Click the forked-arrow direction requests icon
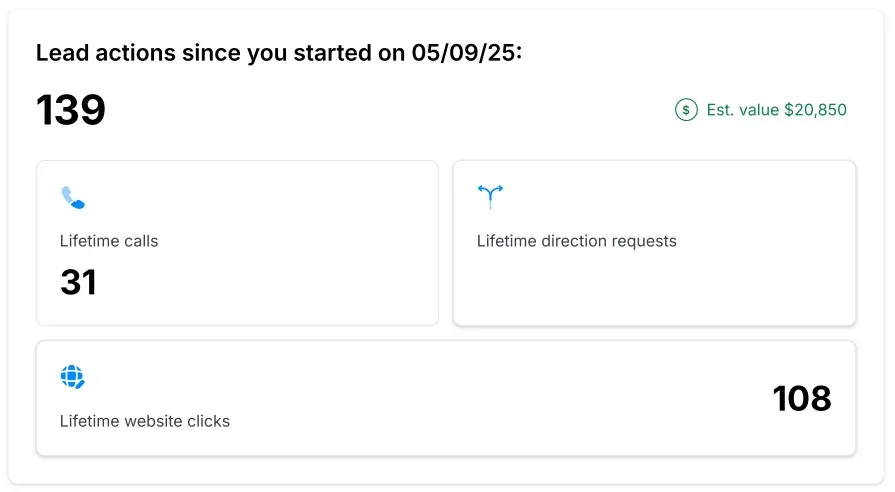 490,196
